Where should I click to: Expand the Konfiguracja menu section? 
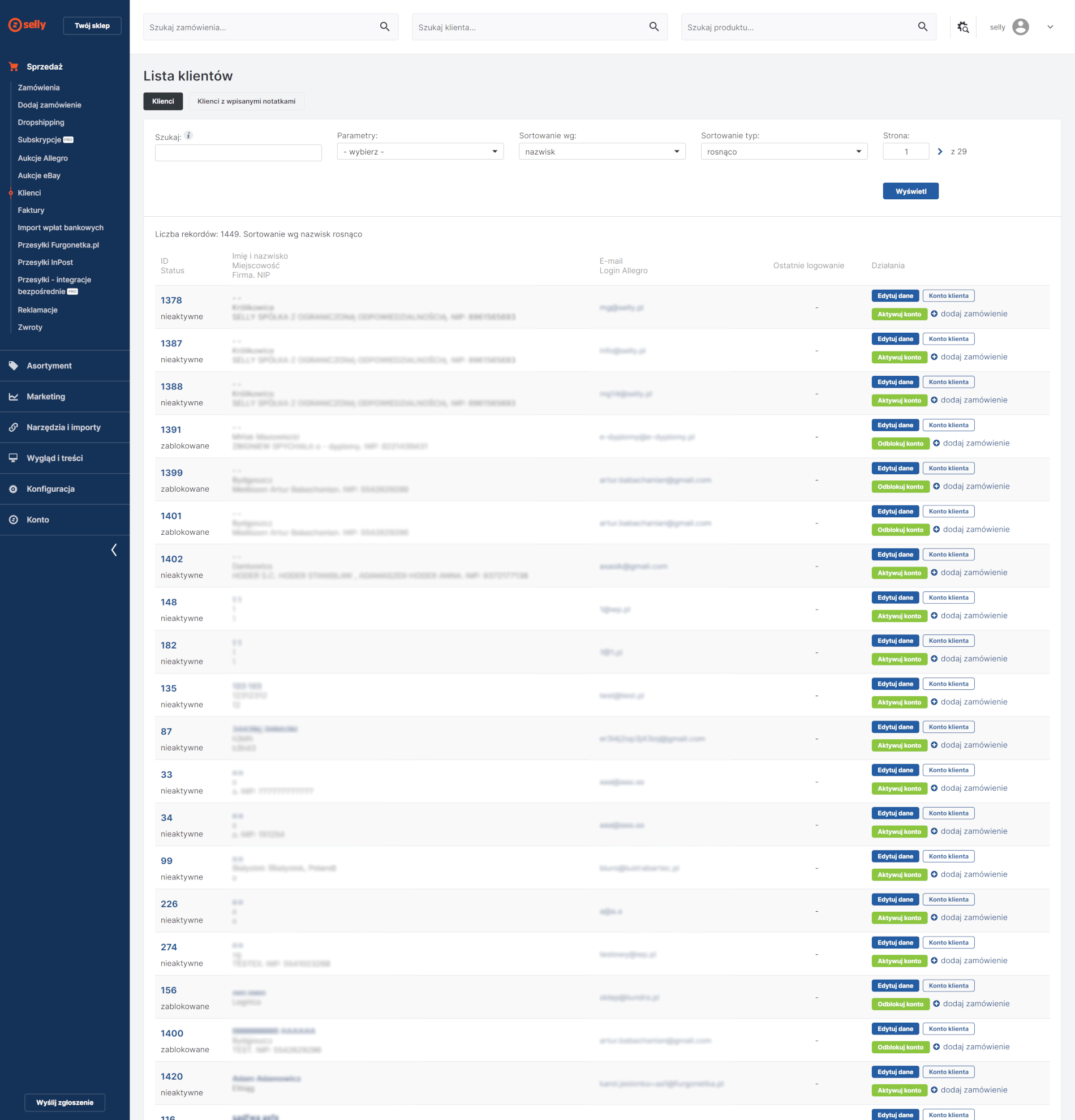click(64, 489)
